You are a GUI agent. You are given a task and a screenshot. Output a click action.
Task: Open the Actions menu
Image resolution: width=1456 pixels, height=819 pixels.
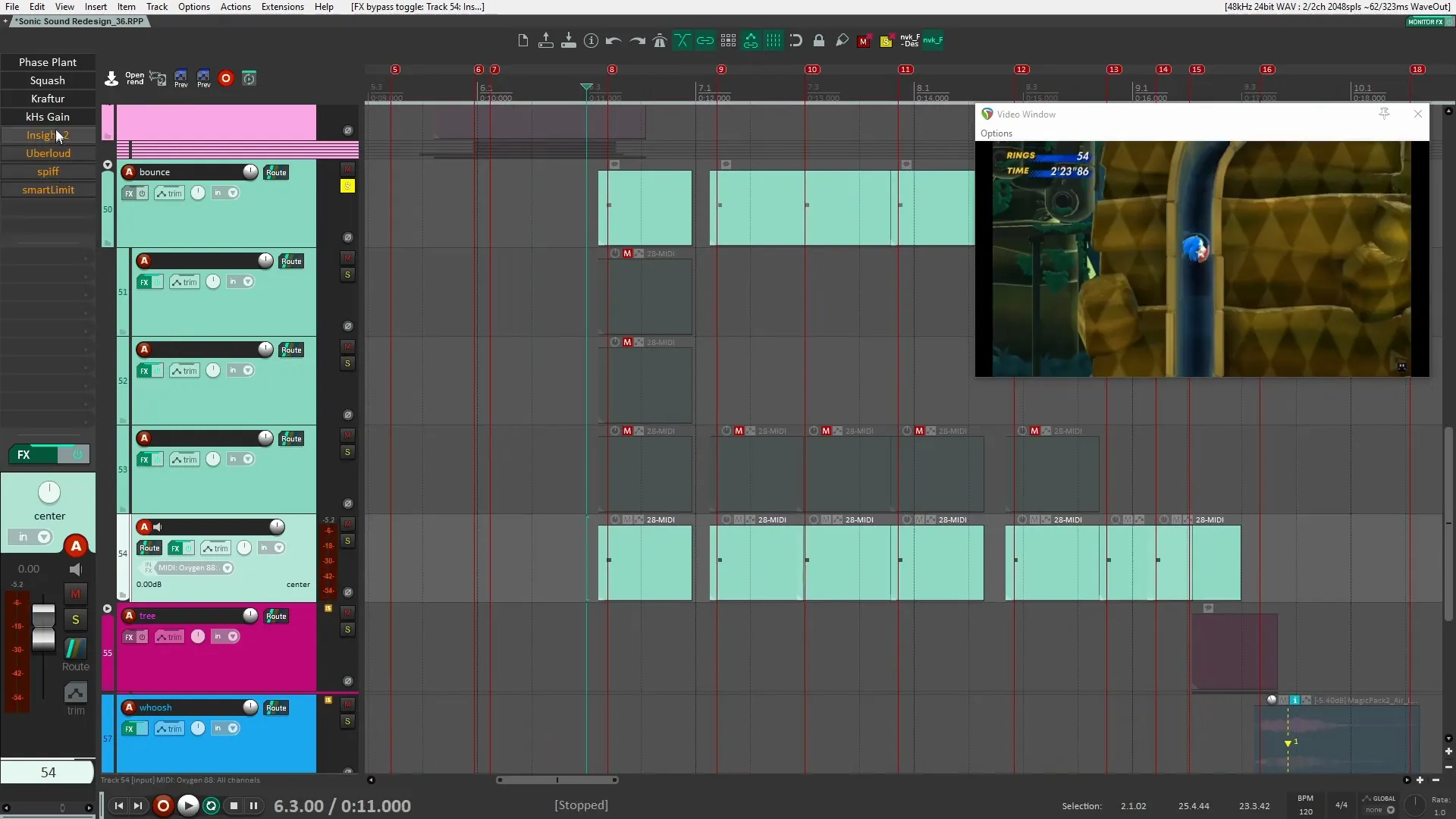pyautogui.click(x=236, y=7)
